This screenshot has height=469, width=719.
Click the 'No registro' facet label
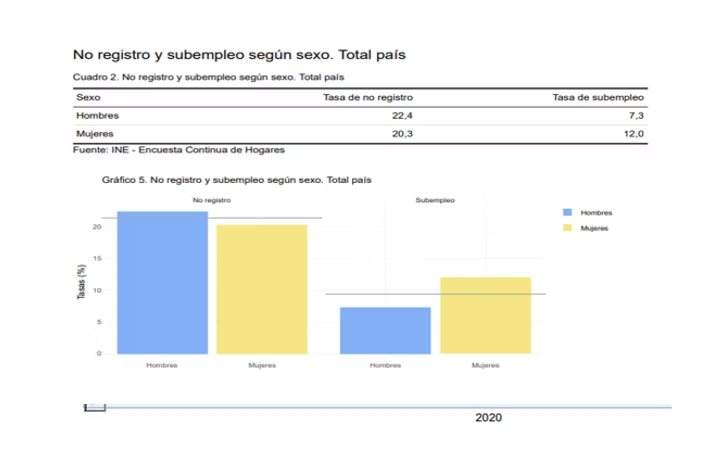click(x=212, y=200)
